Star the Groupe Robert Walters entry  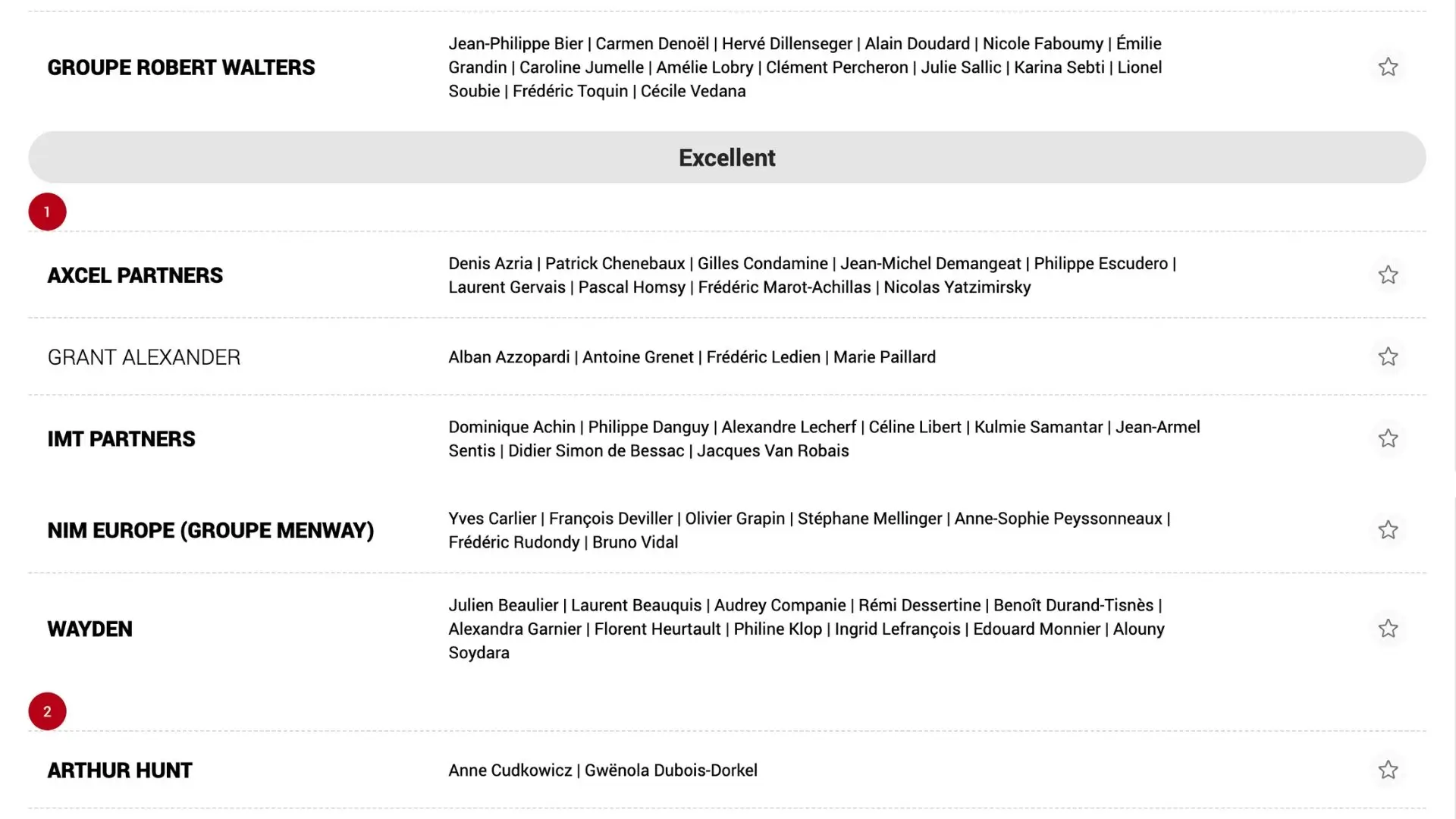coord(1388,67)
